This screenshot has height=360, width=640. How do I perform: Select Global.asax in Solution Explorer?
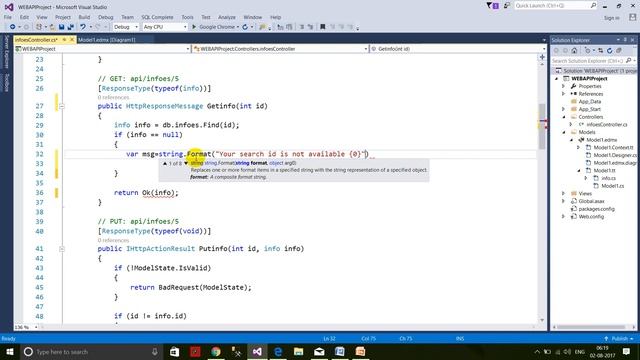tap(591, 201)
